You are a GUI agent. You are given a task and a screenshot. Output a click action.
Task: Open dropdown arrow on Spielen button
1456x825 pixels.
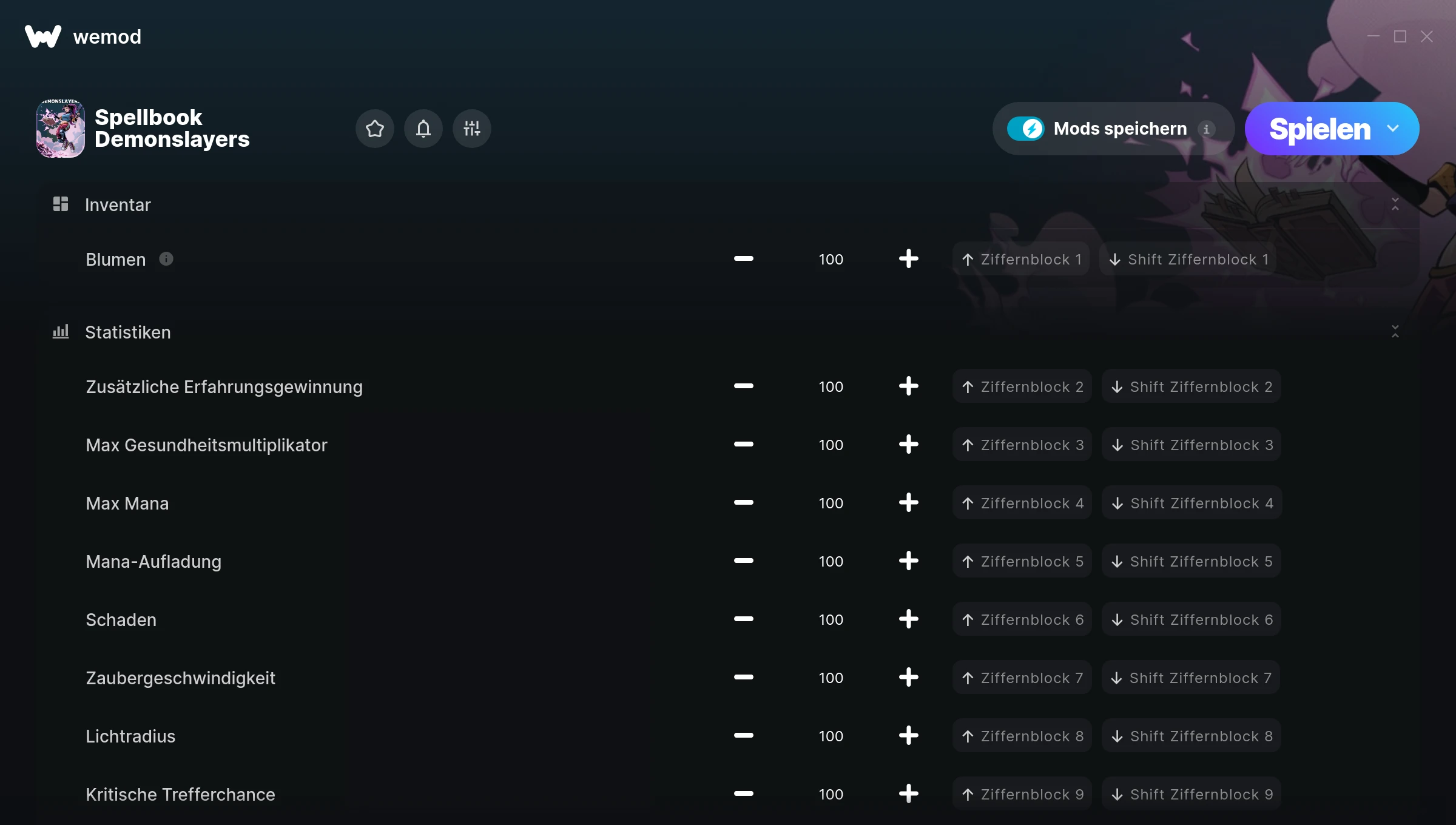(1393, 129)
